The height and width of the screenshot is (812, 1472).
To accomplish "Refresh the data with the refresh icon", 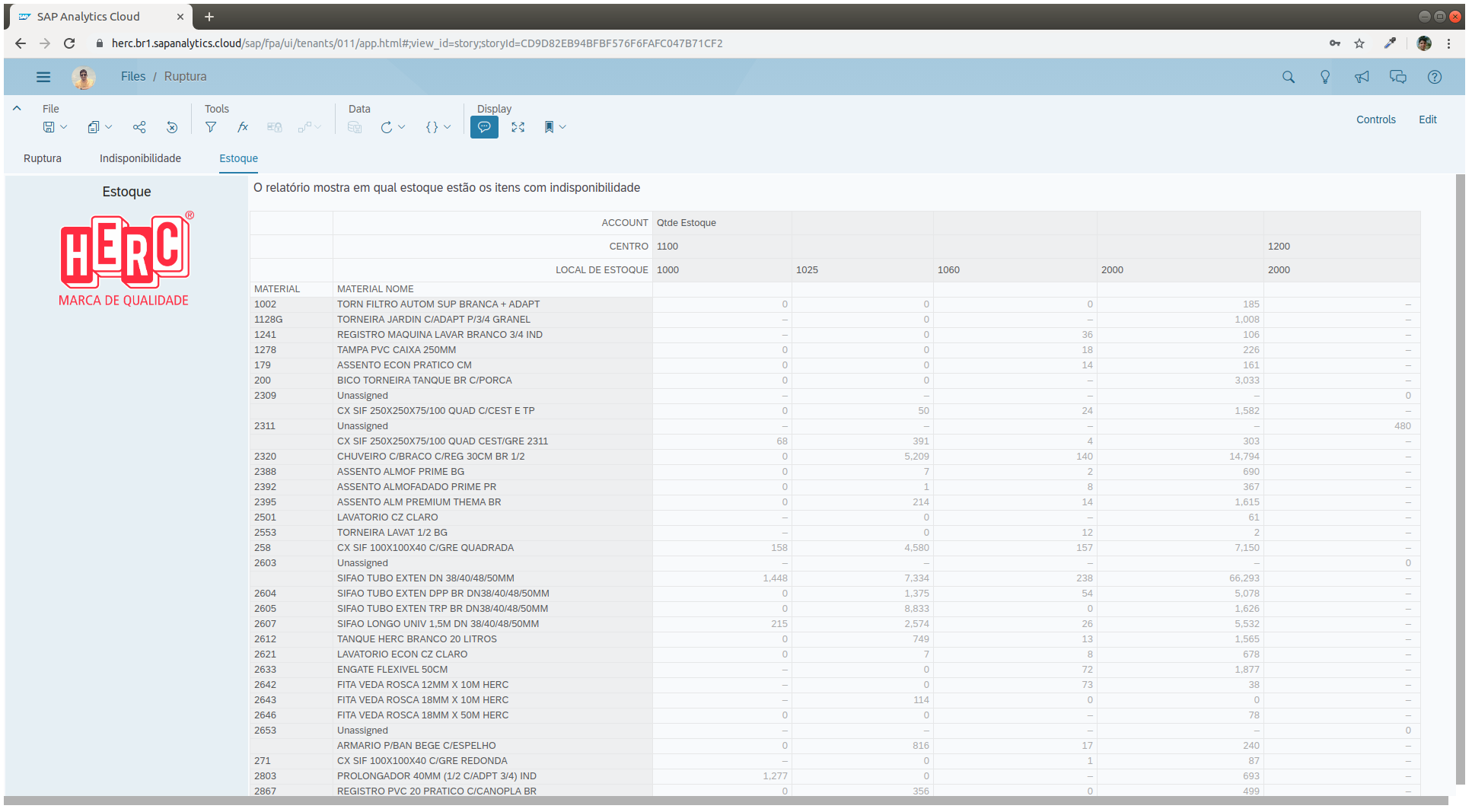I will coord(387,127).
